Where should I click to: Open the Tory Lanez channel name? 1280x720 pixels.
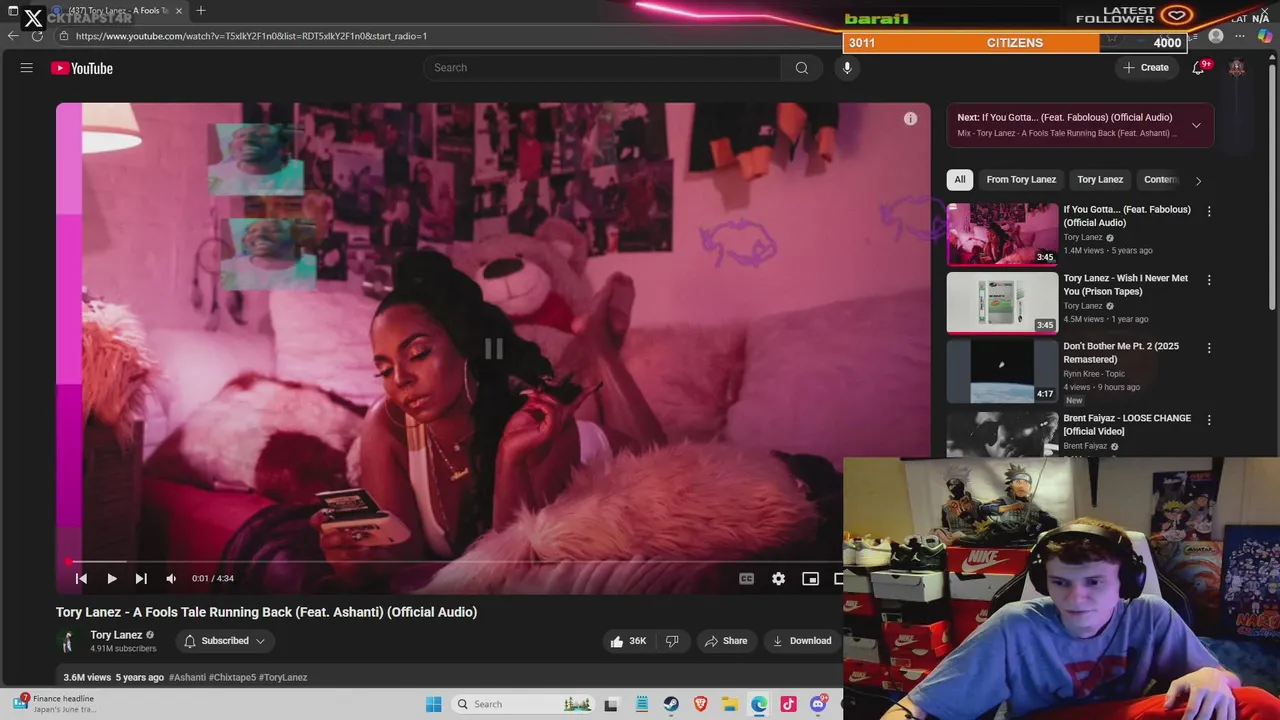click(116, 635)
